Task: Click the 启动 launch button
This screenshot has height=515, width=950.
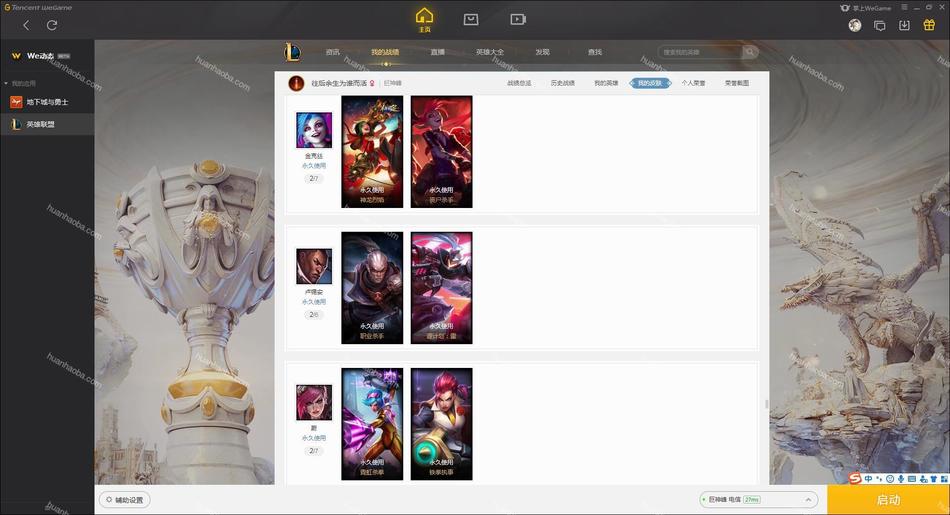Action: click(x=888, y=500)
